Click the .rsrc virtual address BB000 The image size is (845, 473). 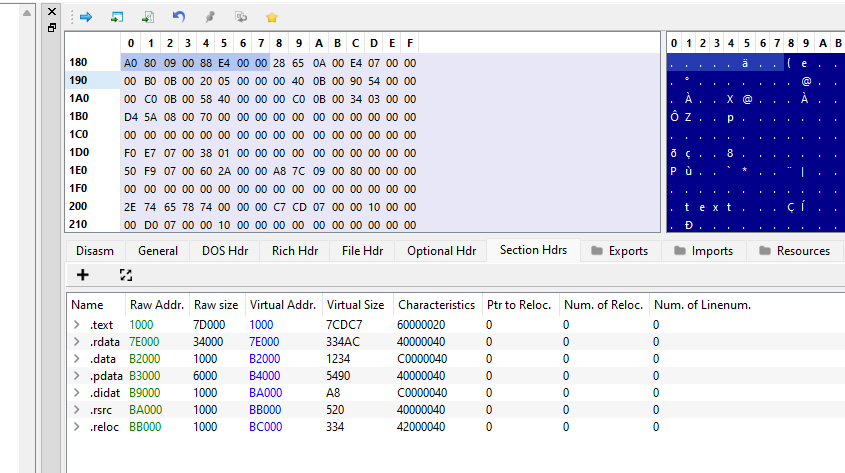coord(265,410)
